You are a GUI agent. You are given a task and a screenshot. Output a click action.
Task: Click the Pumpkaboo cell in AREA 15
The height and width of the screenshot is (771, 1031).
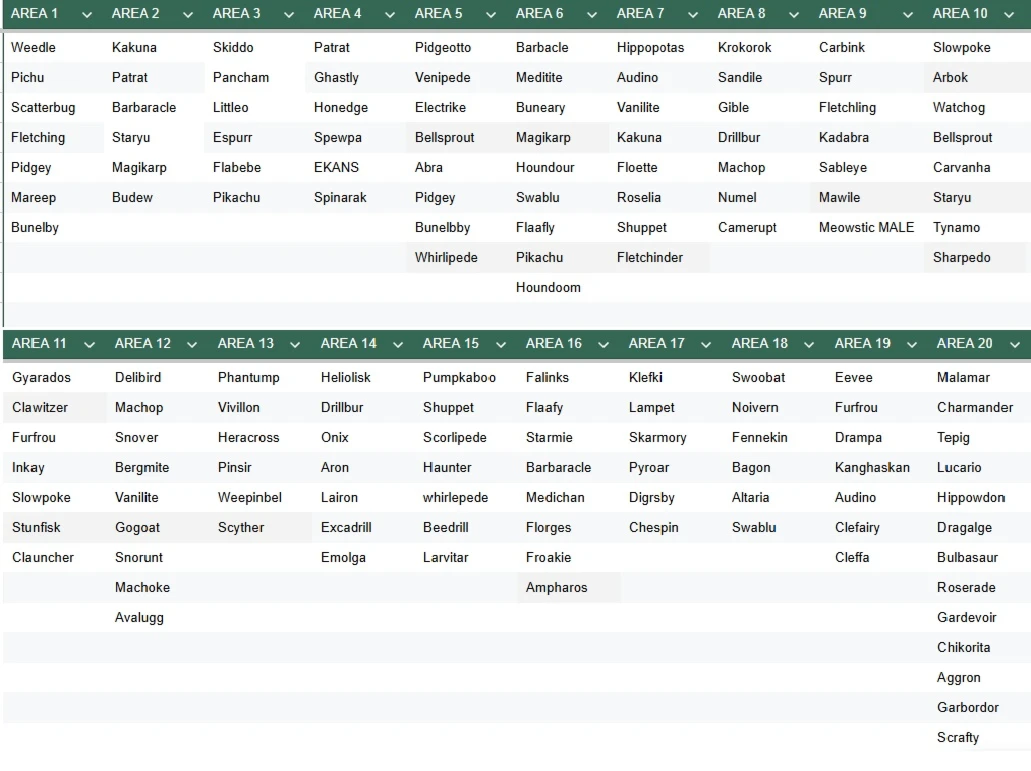pyautogui.click(x=459, y=378)
